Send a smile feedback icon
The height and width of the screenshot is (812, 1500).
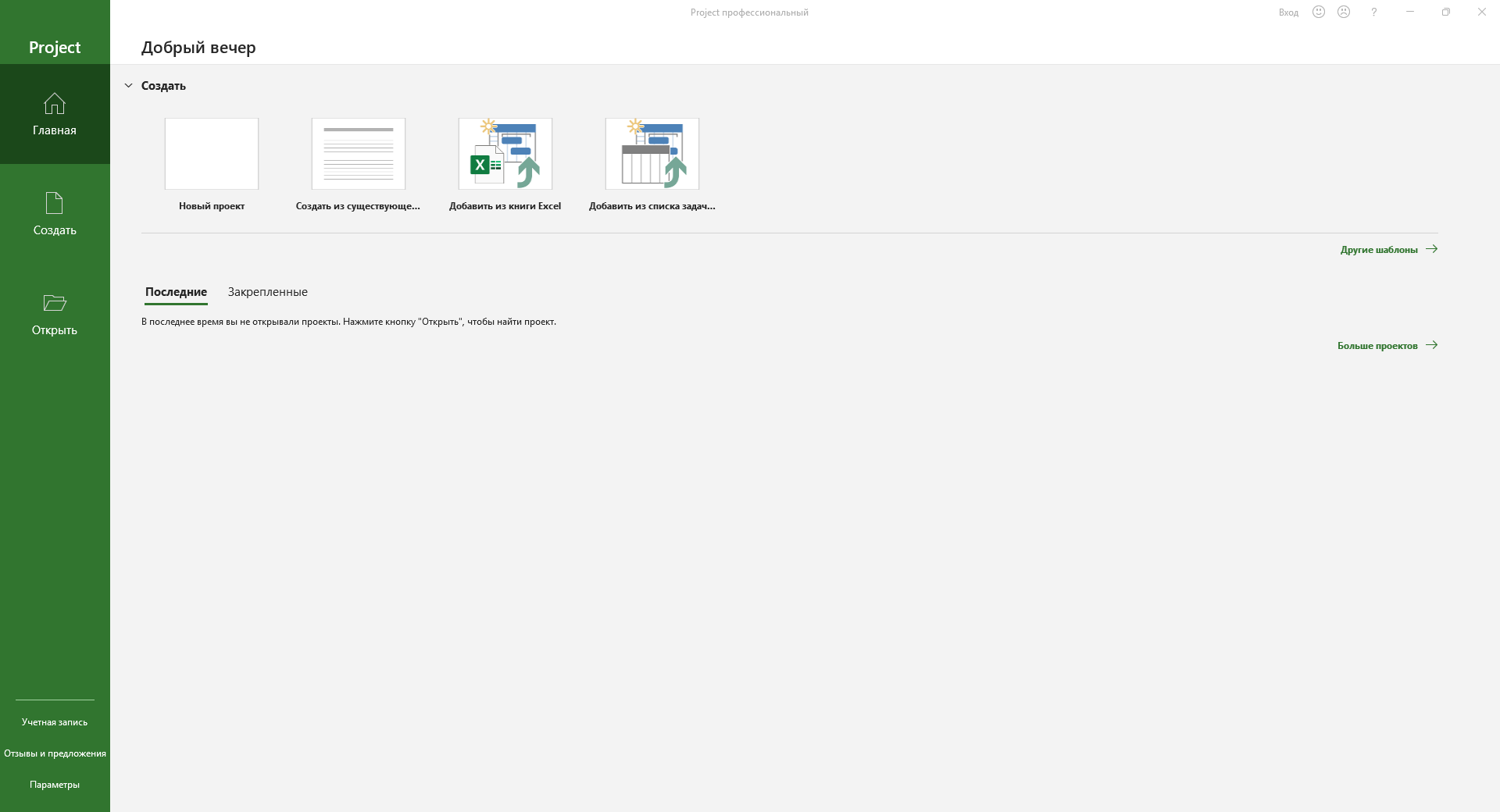coord(1319,12)
